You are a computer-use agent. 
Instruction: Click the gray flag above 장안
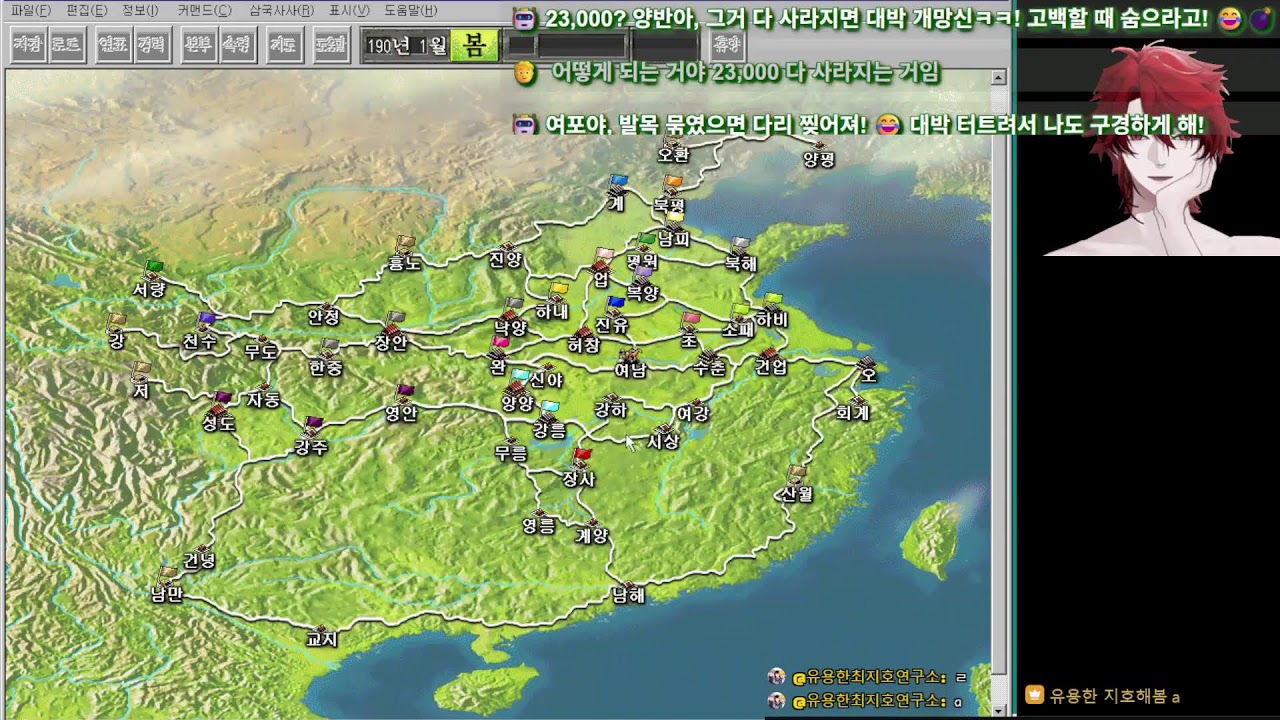[x=395, y=320]
